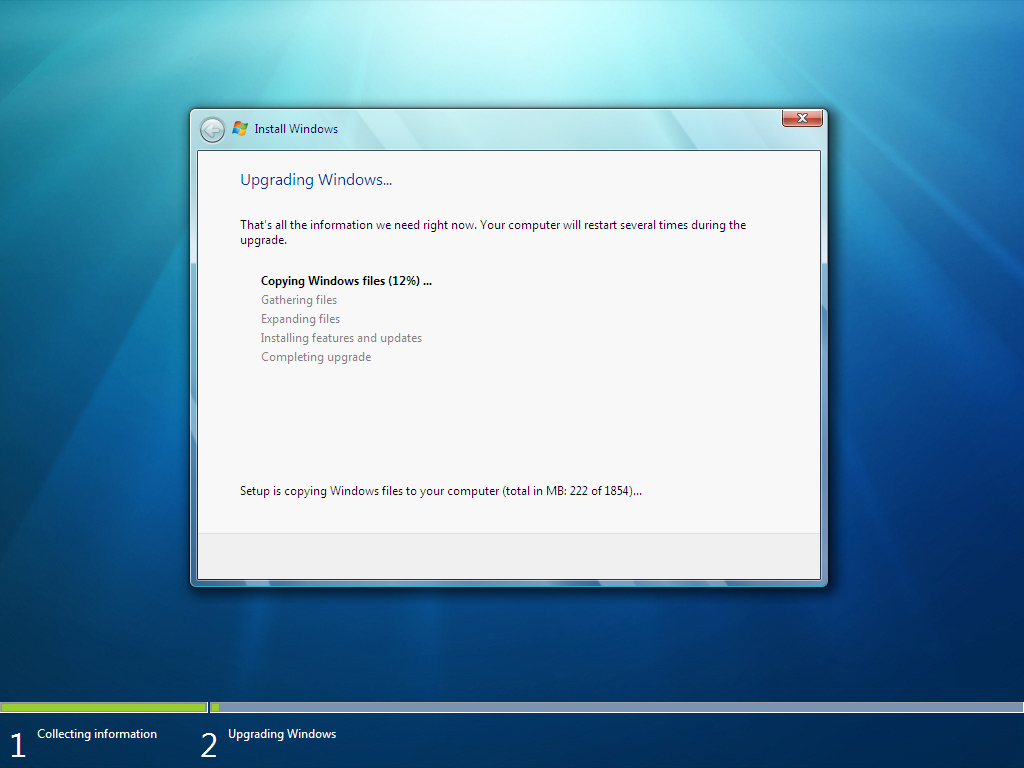Click the green Collecting information progress bar

click(x=104, y=707)
